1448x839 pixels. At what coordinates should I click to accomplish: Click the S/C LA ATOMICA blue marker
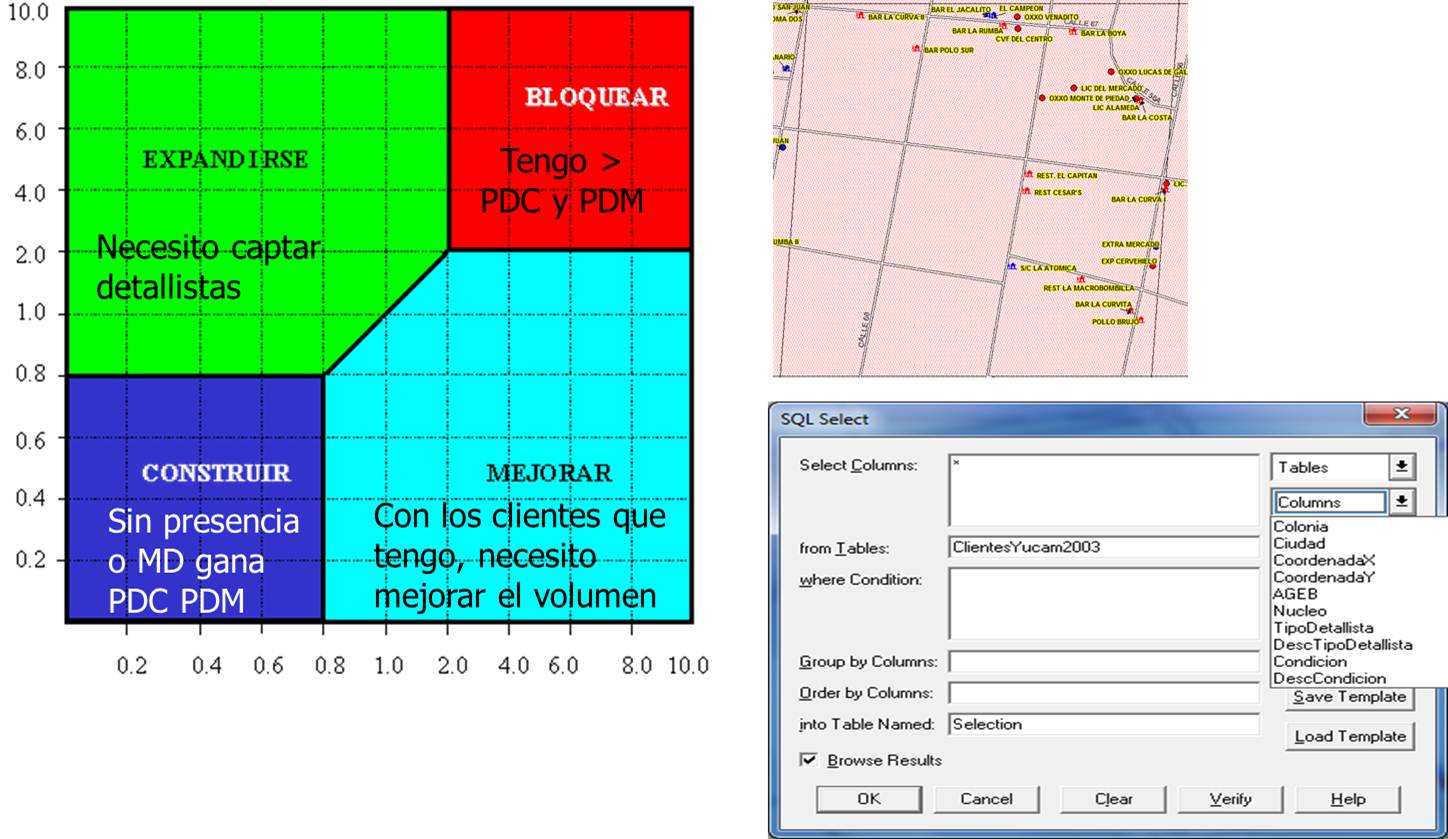pos(1012,266)
